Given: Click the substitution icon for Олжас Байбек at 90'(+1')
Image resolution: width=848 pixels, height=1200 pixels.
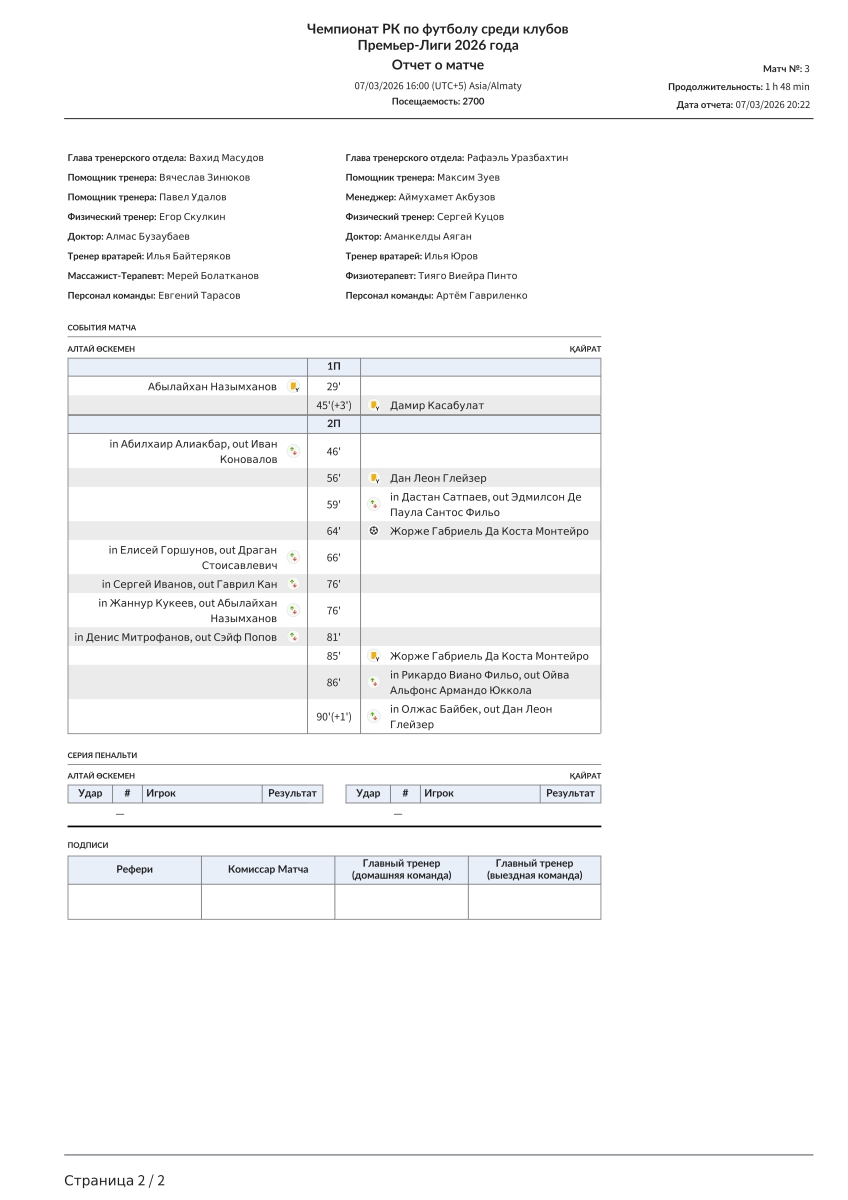Looking at the screenshot, I should click(x=374, y=716).
